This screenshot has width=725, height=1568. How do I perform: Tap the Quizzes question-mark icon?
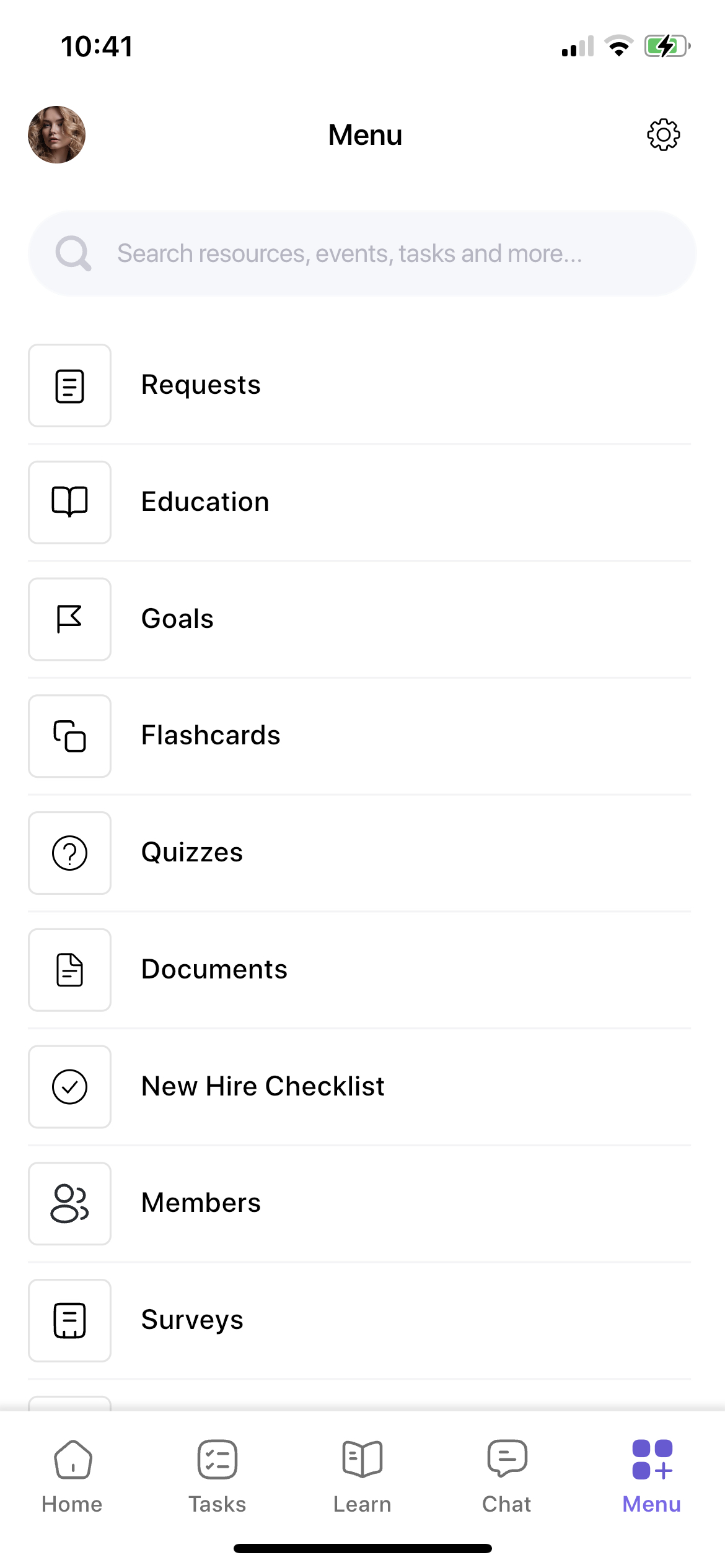pyautogui.click(x=69, y=853)
